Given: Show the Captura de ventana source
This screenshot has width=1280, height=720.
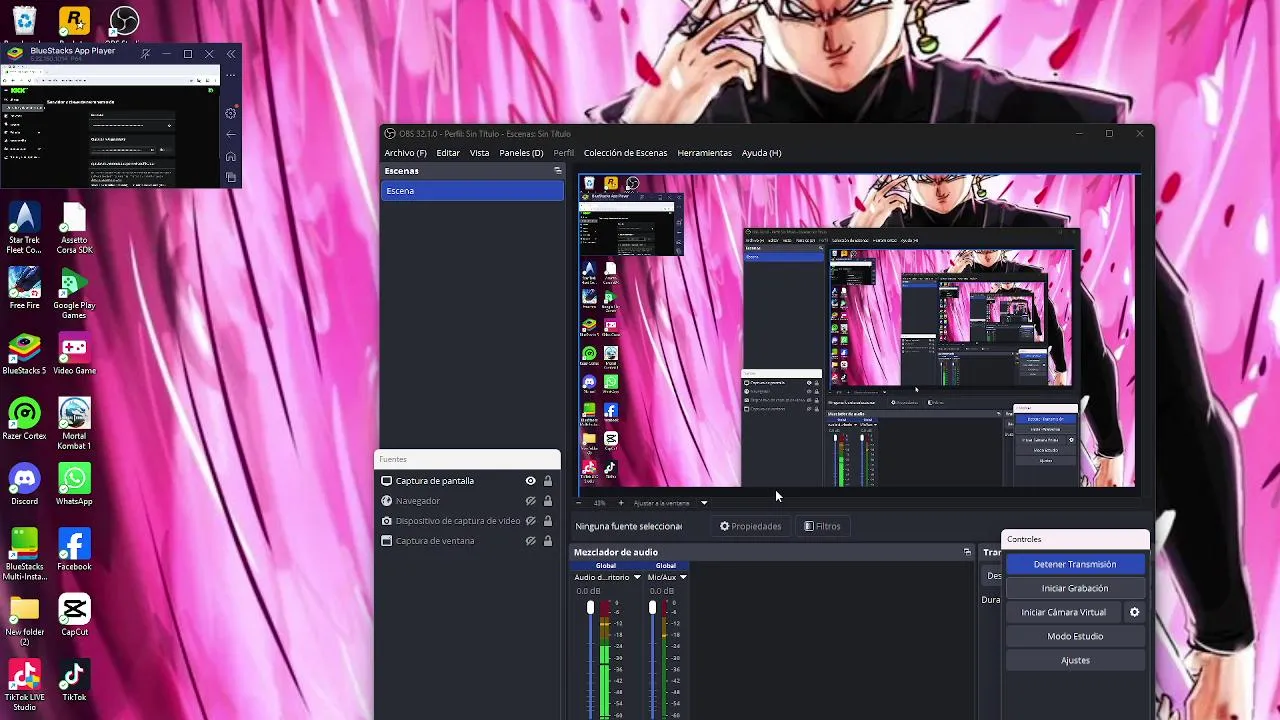Looking at the screenshot, I should point(531,541).
